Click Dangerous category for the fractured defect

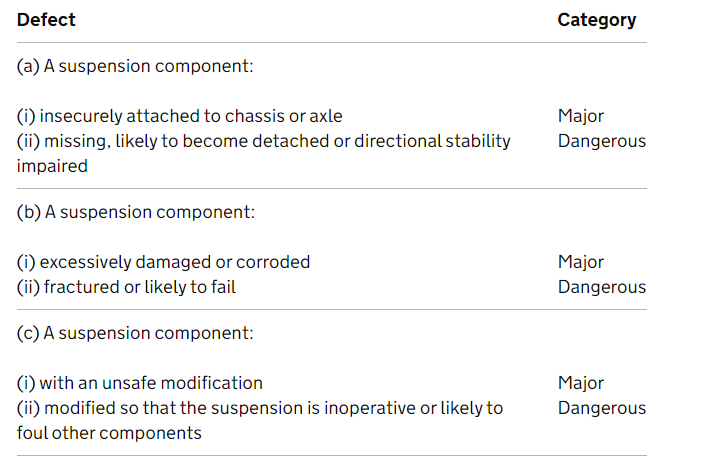point(601,287)
